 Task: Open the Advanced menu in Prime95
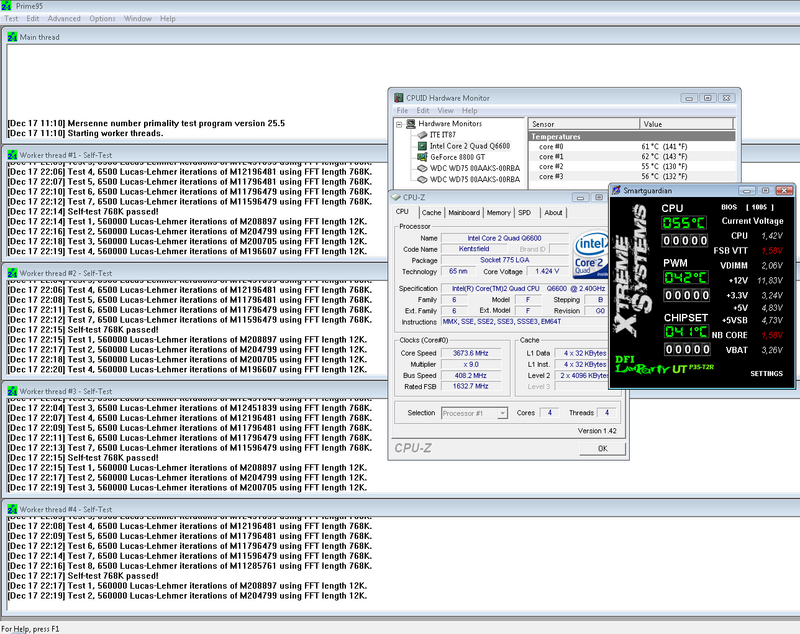[x=64, y=18]
